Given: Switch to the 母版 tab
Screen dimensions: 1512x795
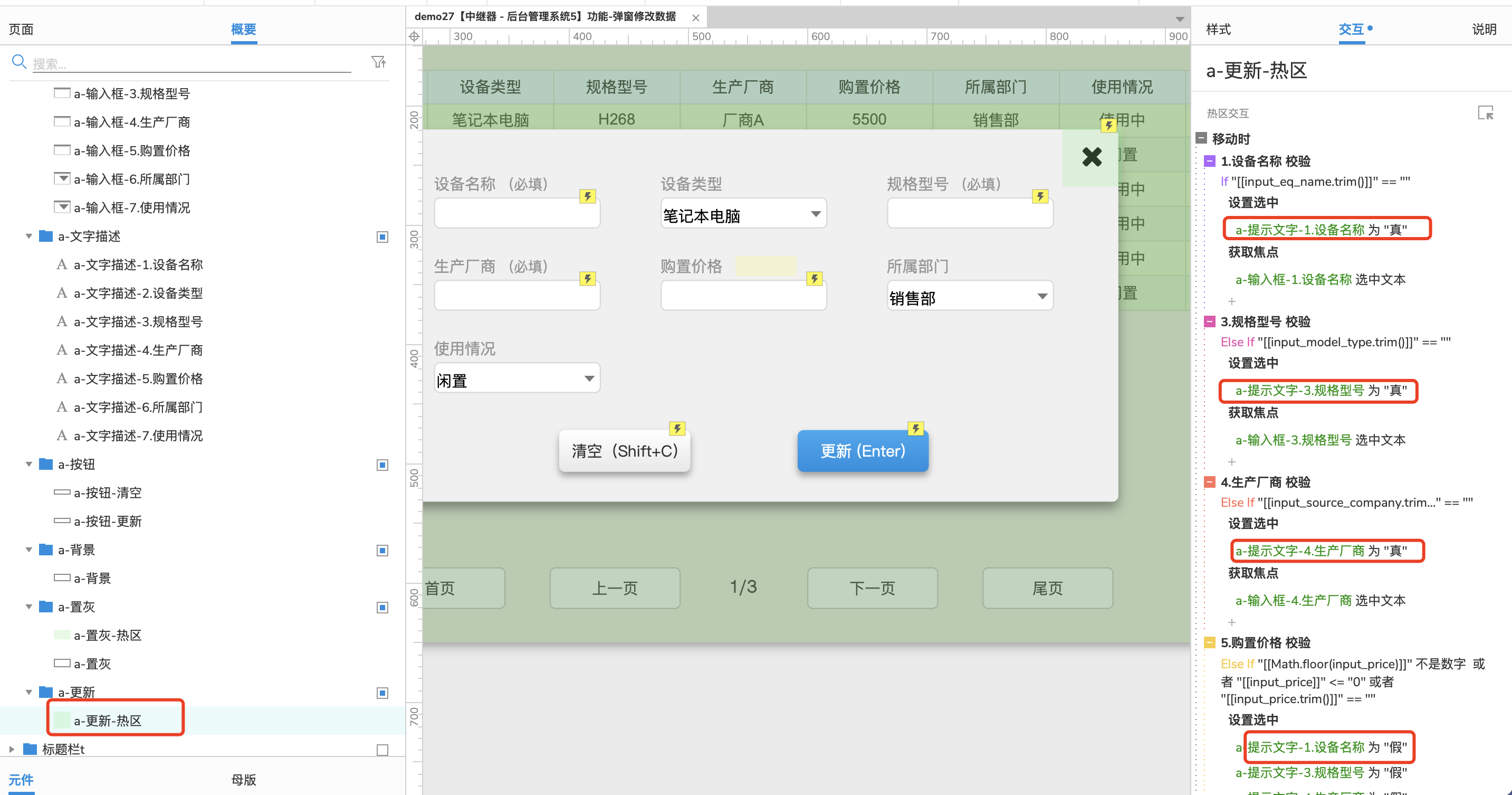Looking at the screenshot, I should click(x=243, y=779).
